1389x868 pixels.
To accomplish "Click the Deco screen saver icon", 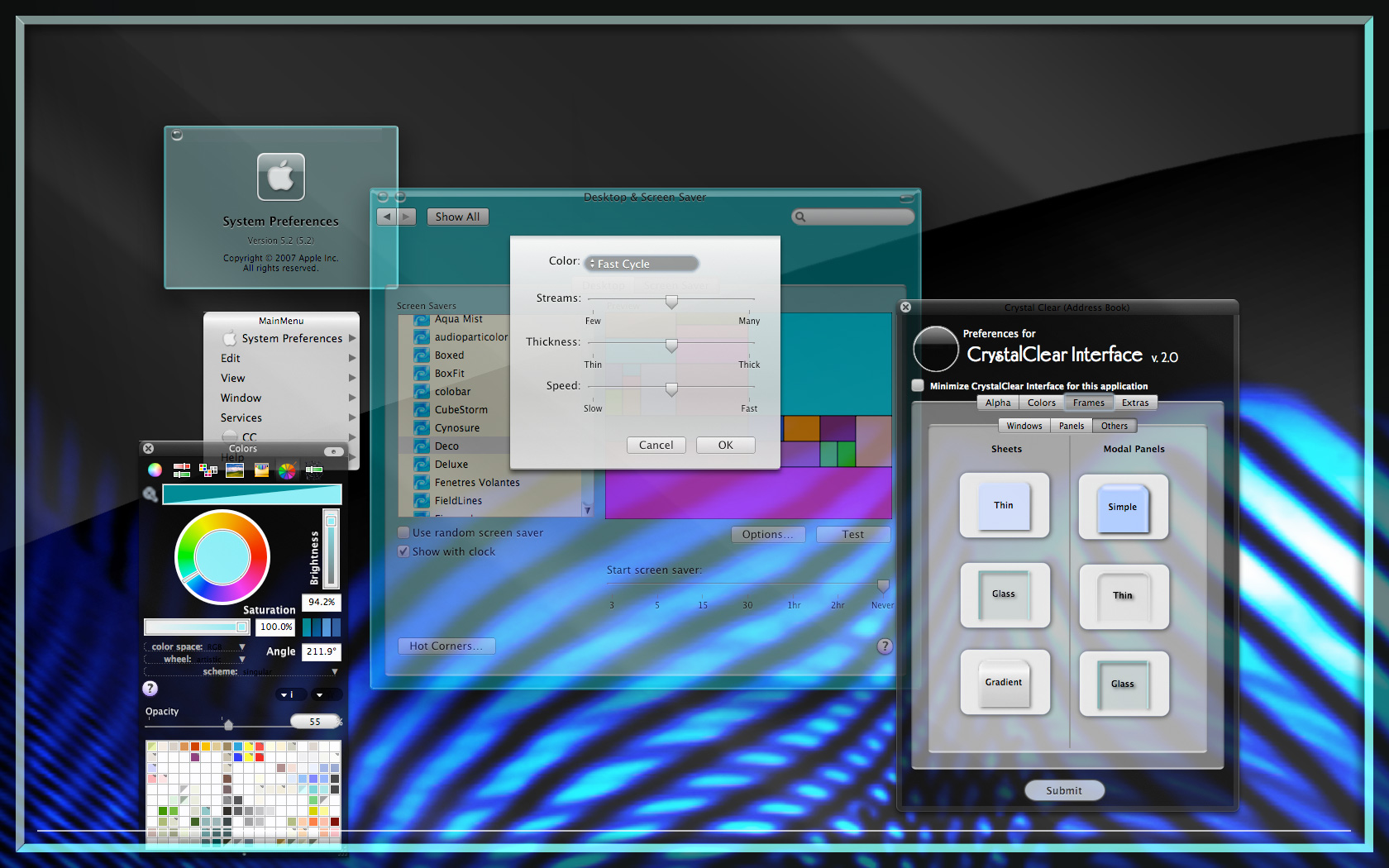I will (422, 446).
